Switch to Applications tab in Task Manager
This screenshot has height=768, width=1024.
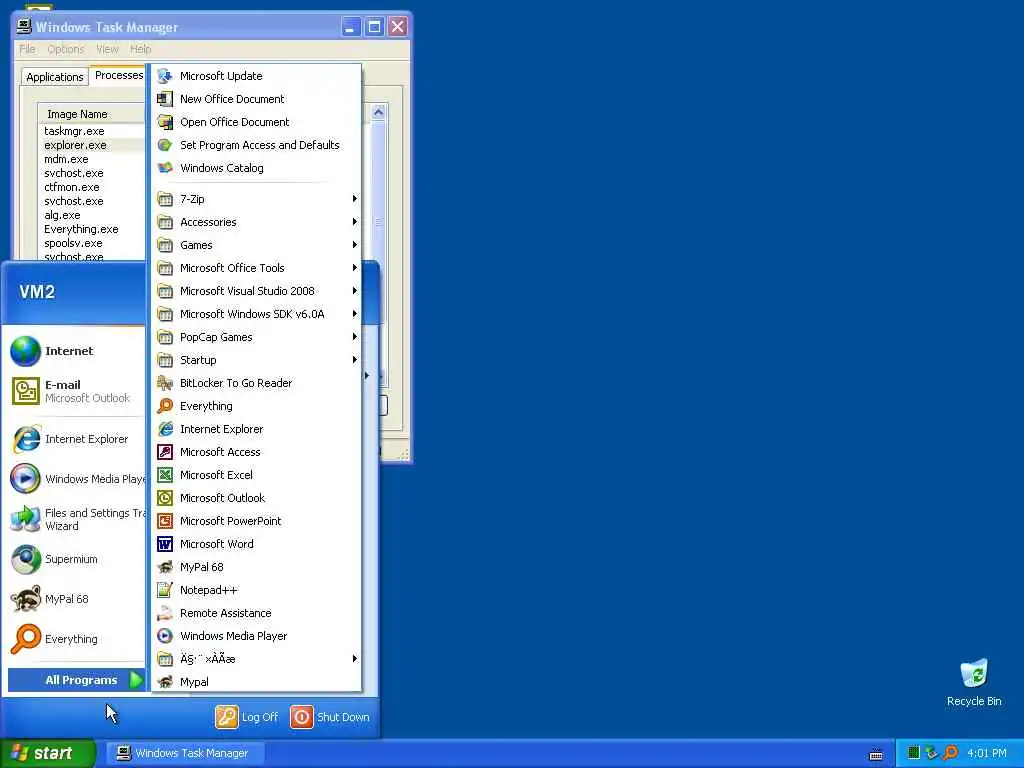tap(55, 77)
